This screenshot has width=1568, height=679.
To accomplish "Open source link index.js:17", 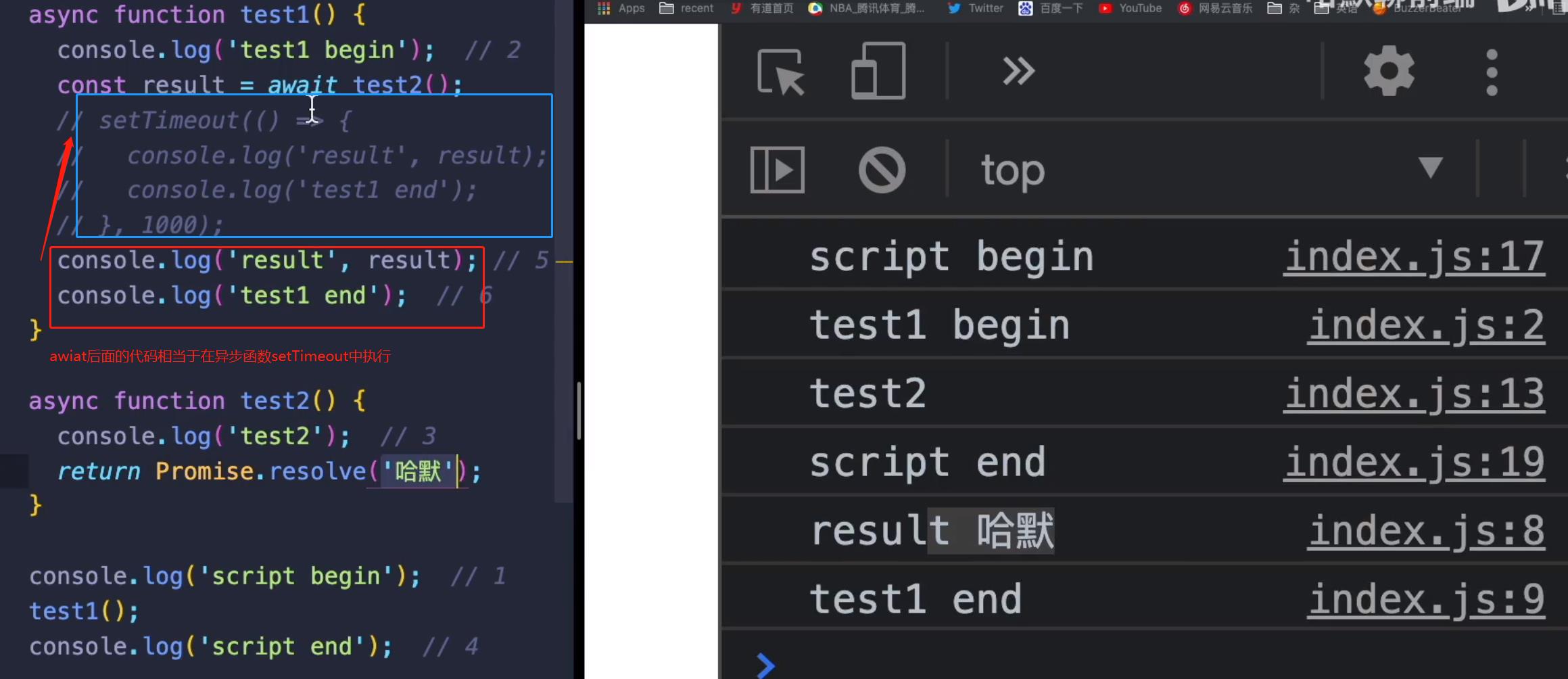I will (x=1414, y=257).
